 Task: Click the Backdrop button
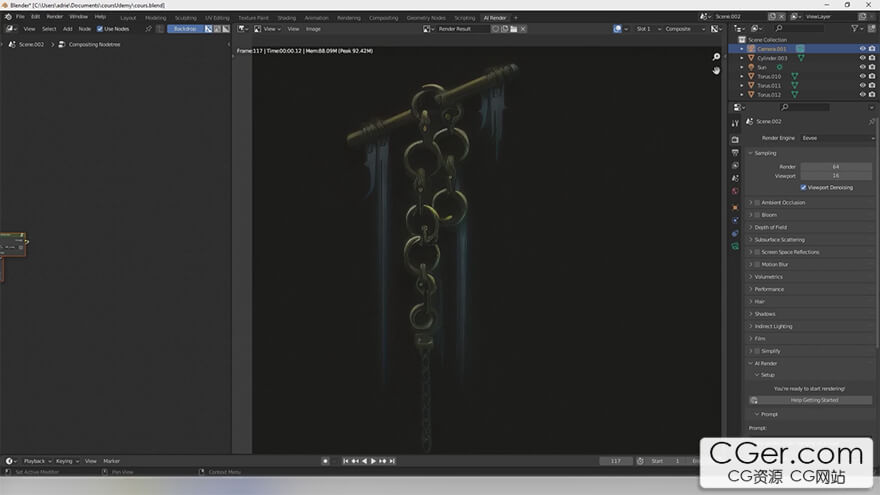(x=185, y=29)
